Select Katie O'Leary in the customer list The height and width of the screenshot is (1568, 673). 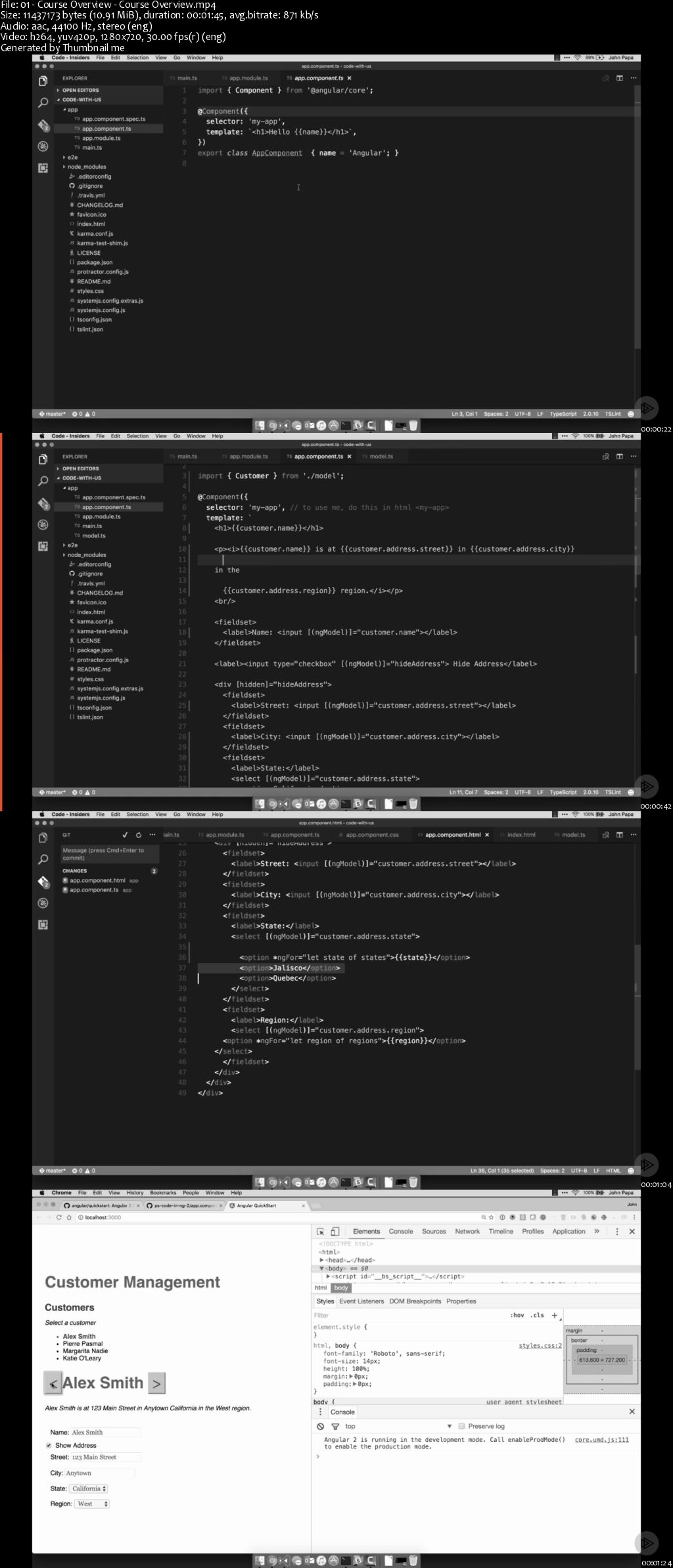tap(82, 1358)
